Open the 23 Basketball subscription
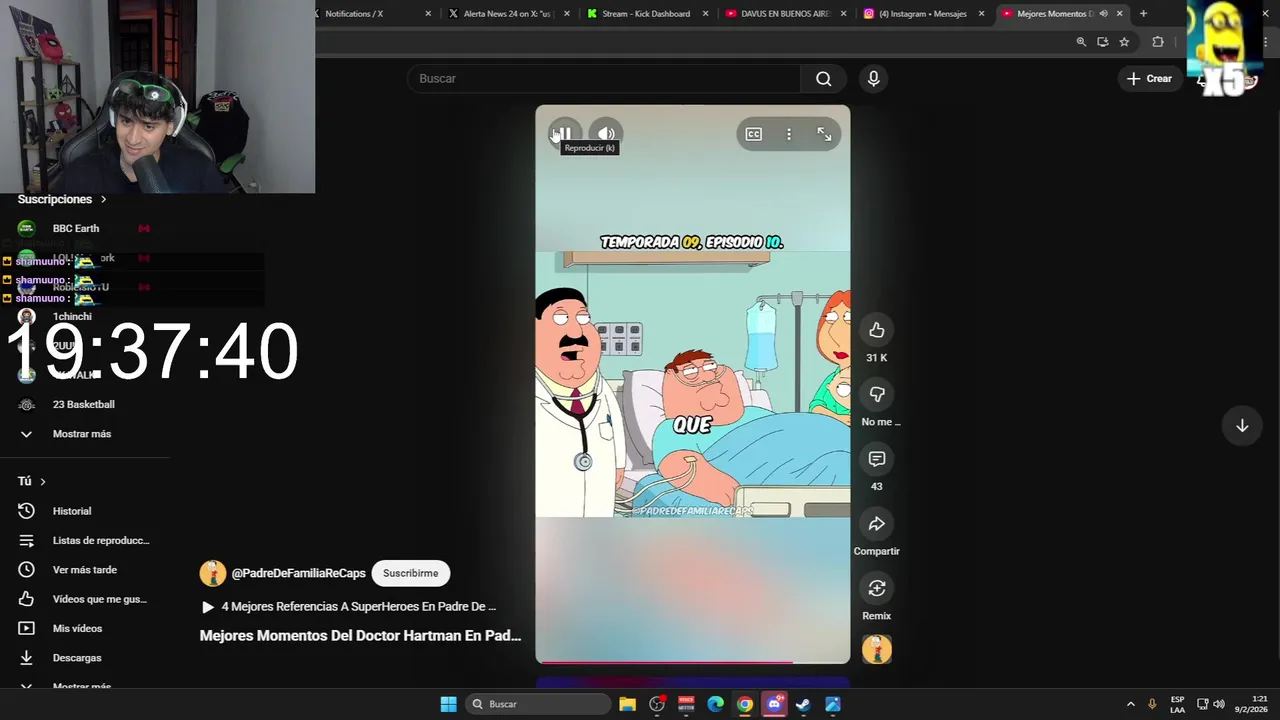This screenshot has width=1280, height=720. click(85, 404)
